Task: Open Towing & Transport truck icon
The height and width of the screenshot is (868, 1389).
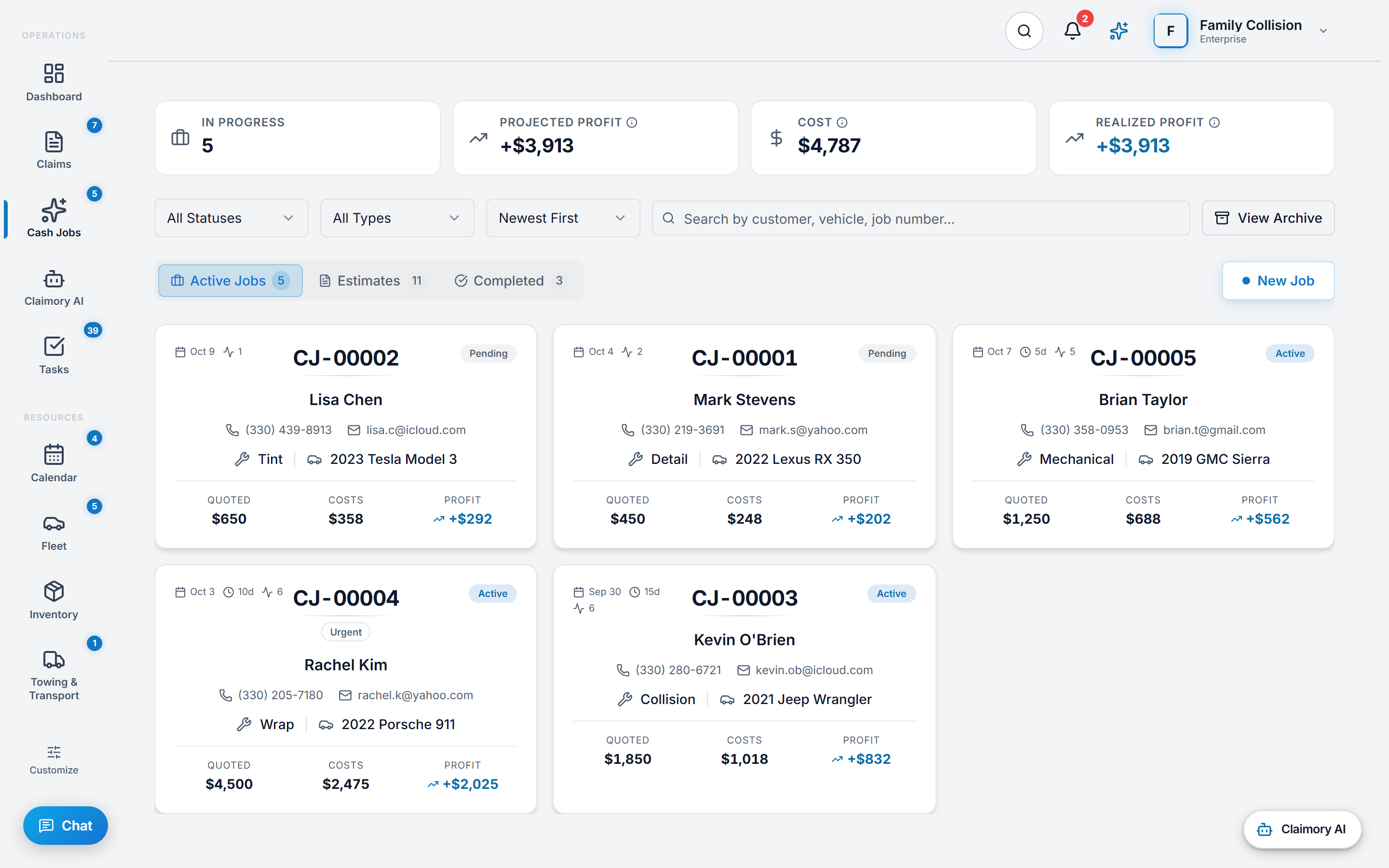Action: [x=54, y=660]
